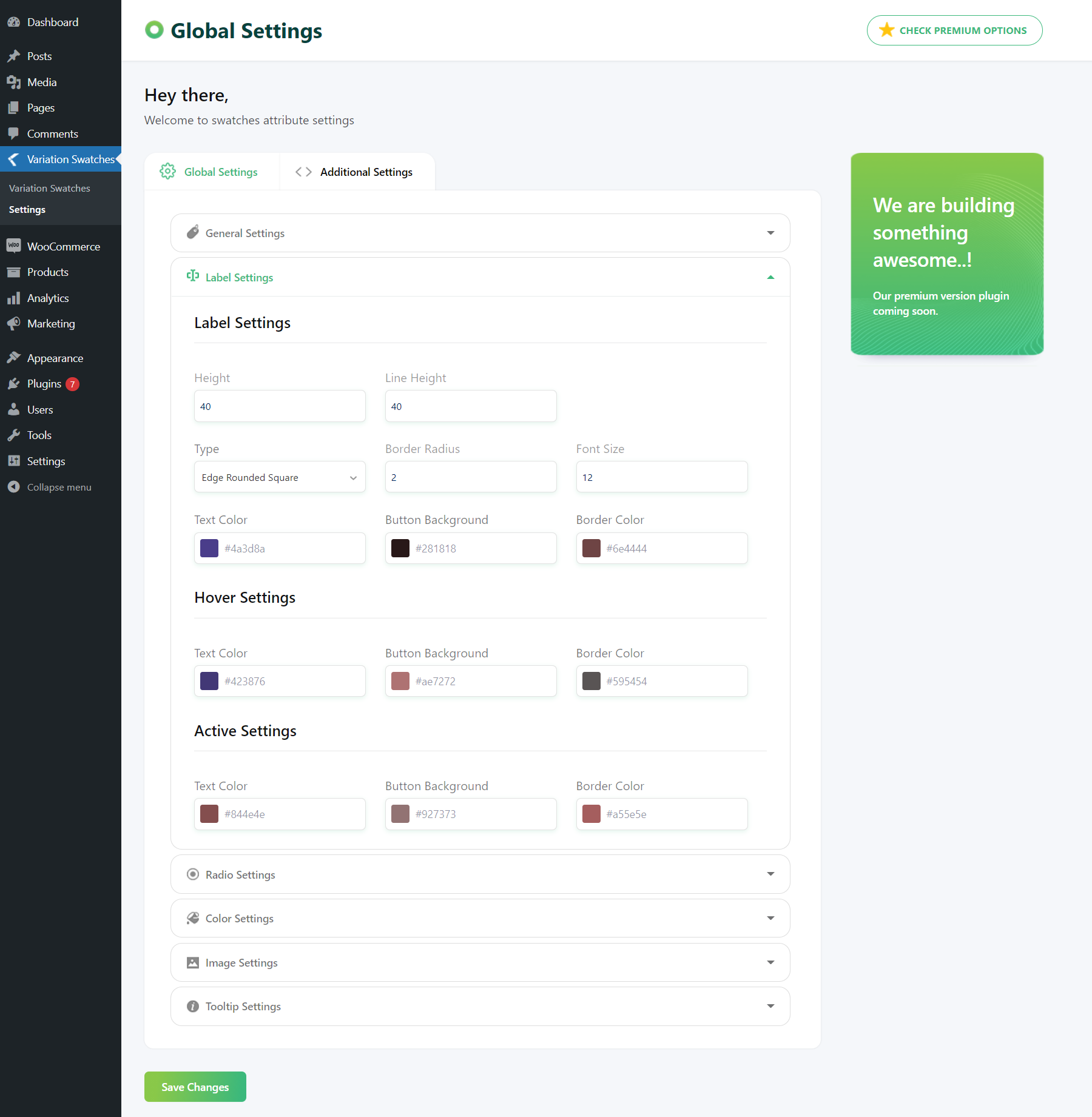The height and width of the screenshot is (1117, 1092).
Task: Click the Products box icon
Action: 14,272
